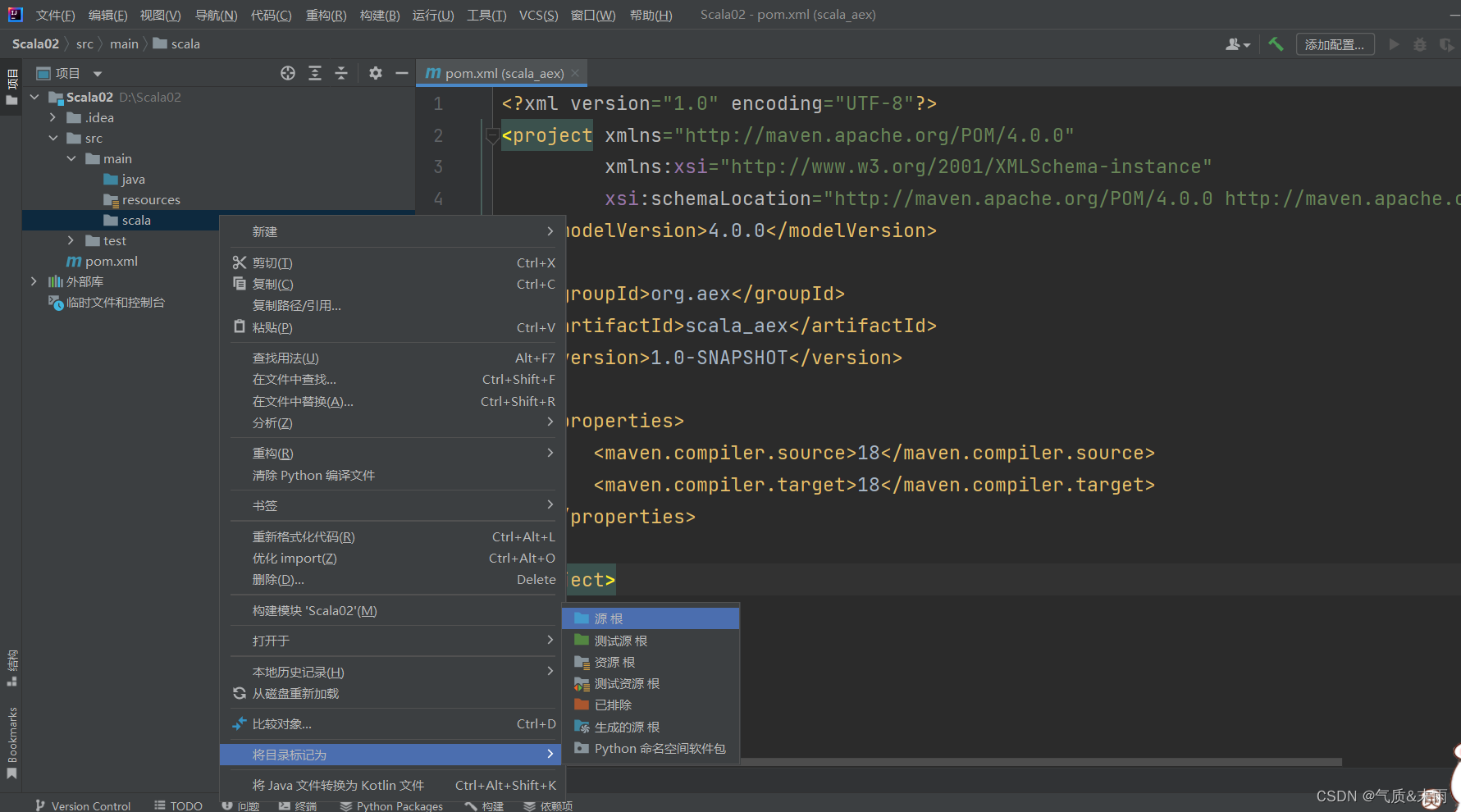Open the Structure side tool window

point(12,668)
